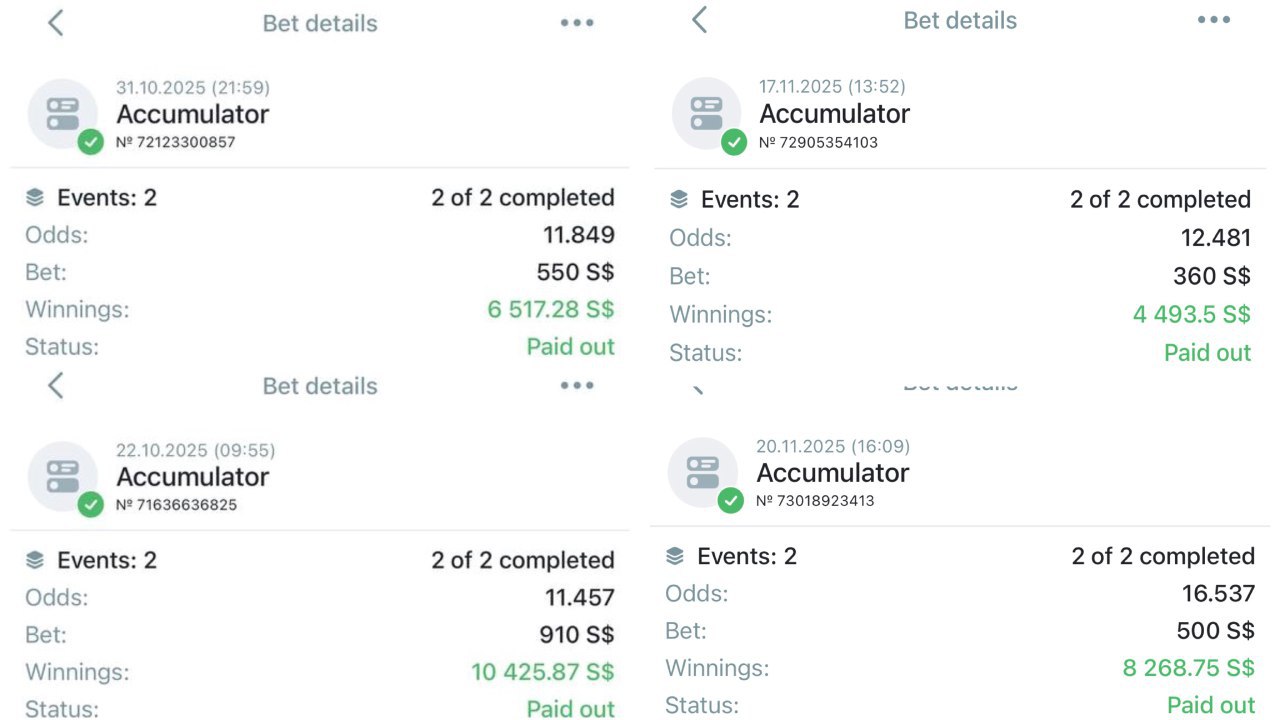Click events stack icon for odds 11.457 bet
Viewport: 1280px width, 720px height.
pos(35,560)
